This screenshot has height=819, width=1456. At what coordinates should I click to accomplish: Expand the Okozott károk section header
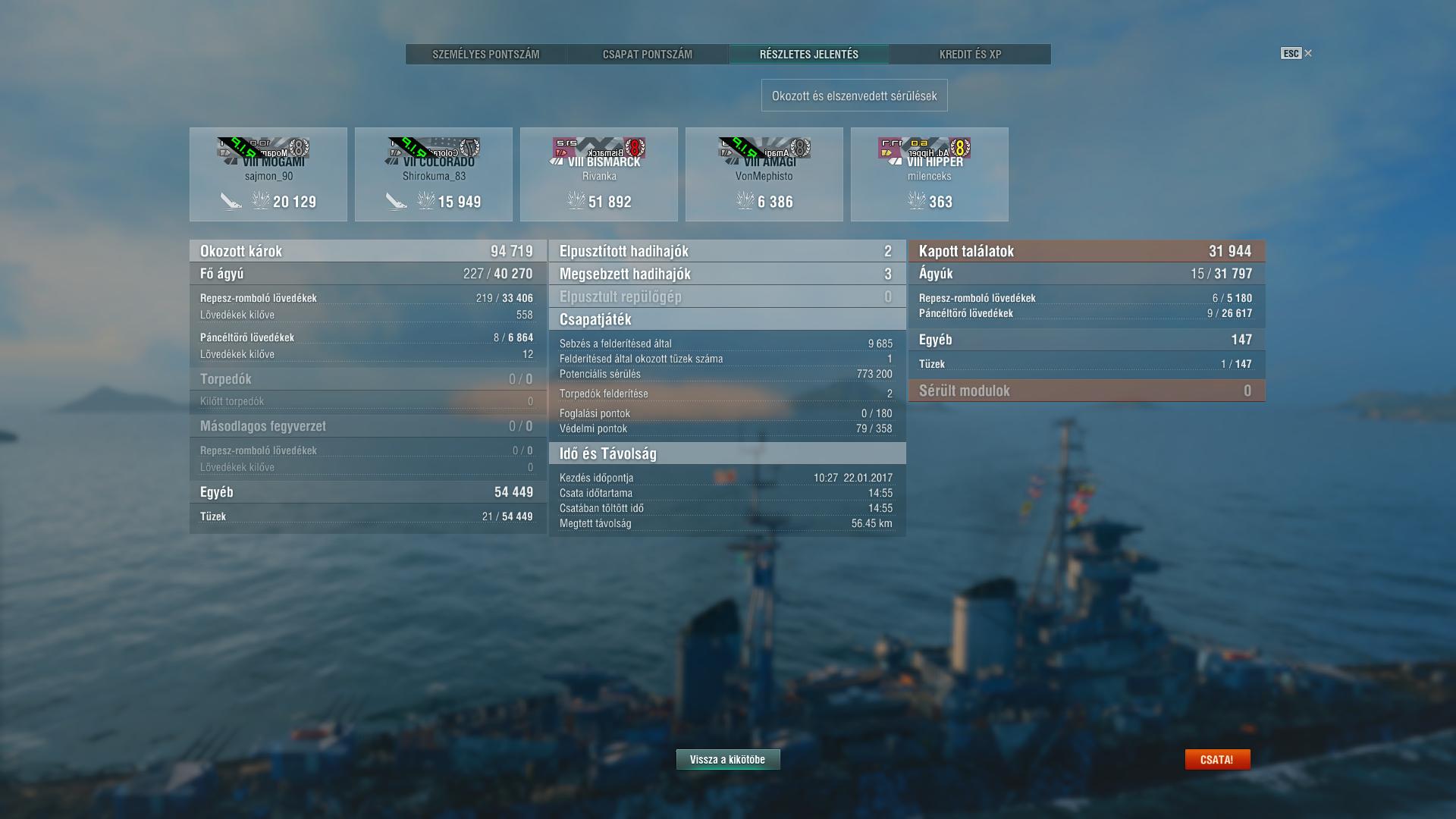368,251
